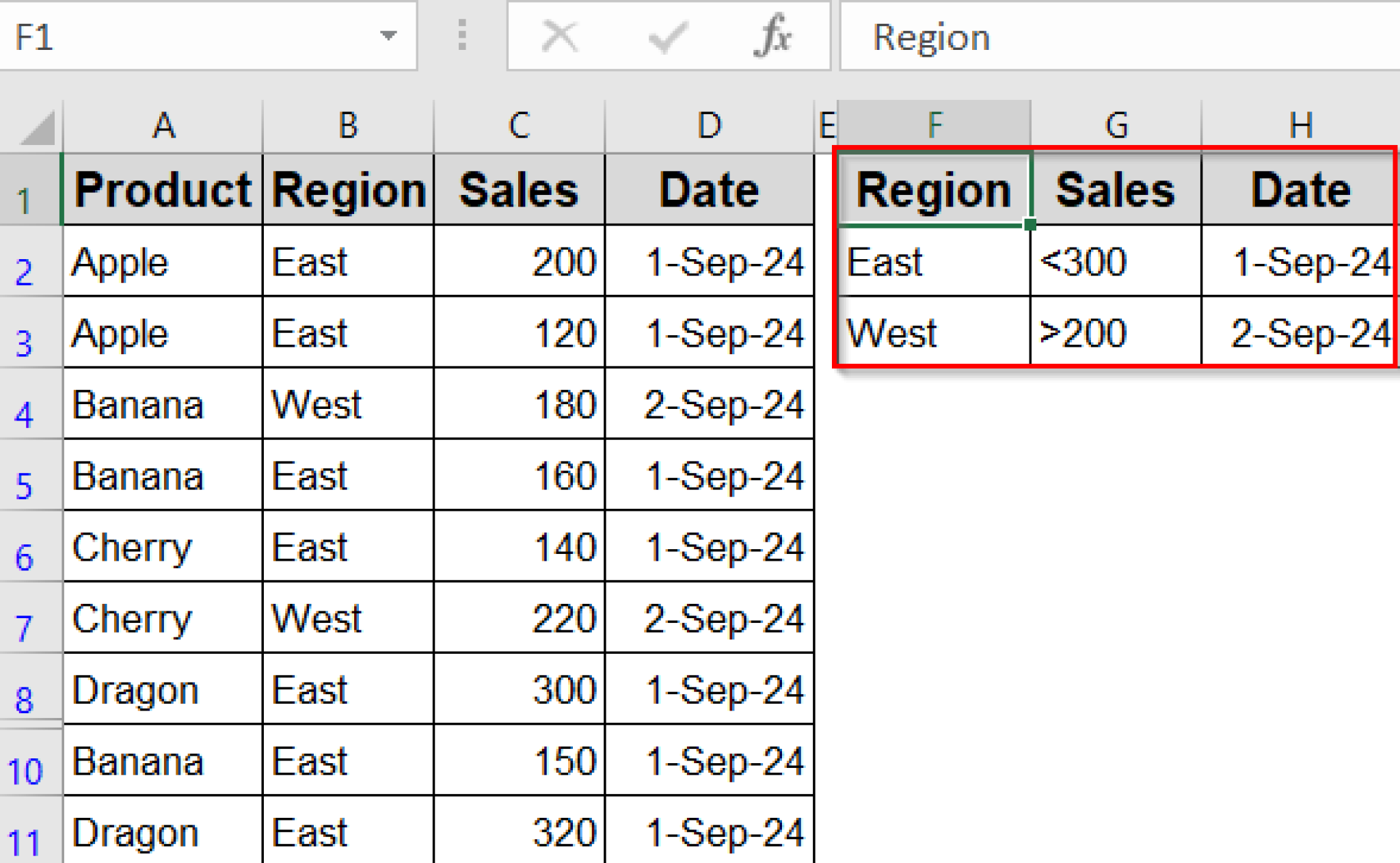Expand the Name Box list of named ranges
Image resolution: width=1400 pixels, height=863 pixels.
tap(387, 37)
